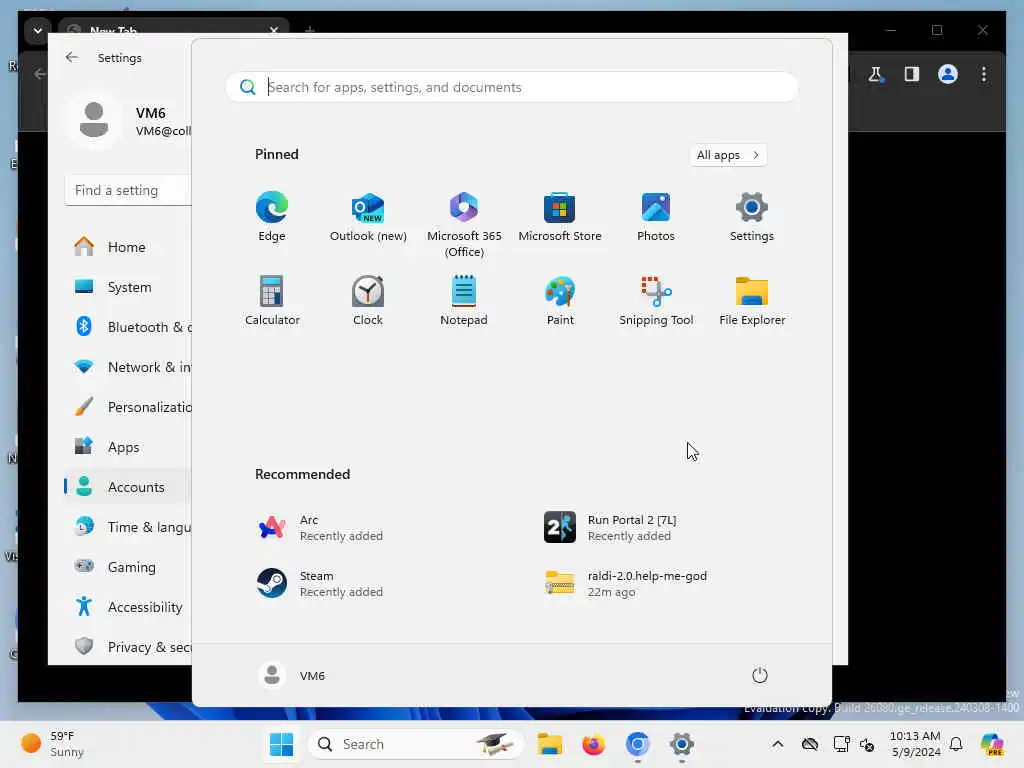Select System in Settings sidebar

tap(128, 287)
